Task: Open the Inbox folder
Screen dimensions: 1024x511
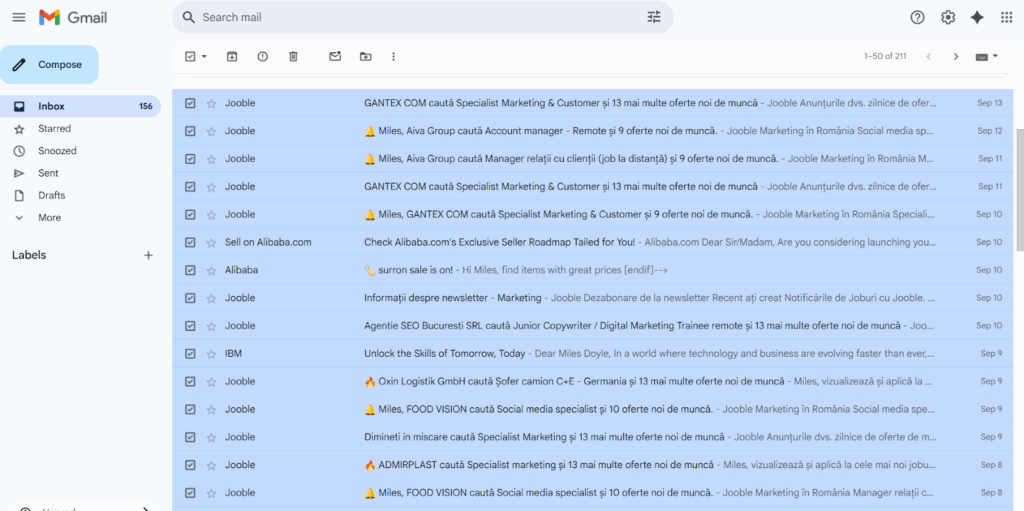Action: coord(80,107)
